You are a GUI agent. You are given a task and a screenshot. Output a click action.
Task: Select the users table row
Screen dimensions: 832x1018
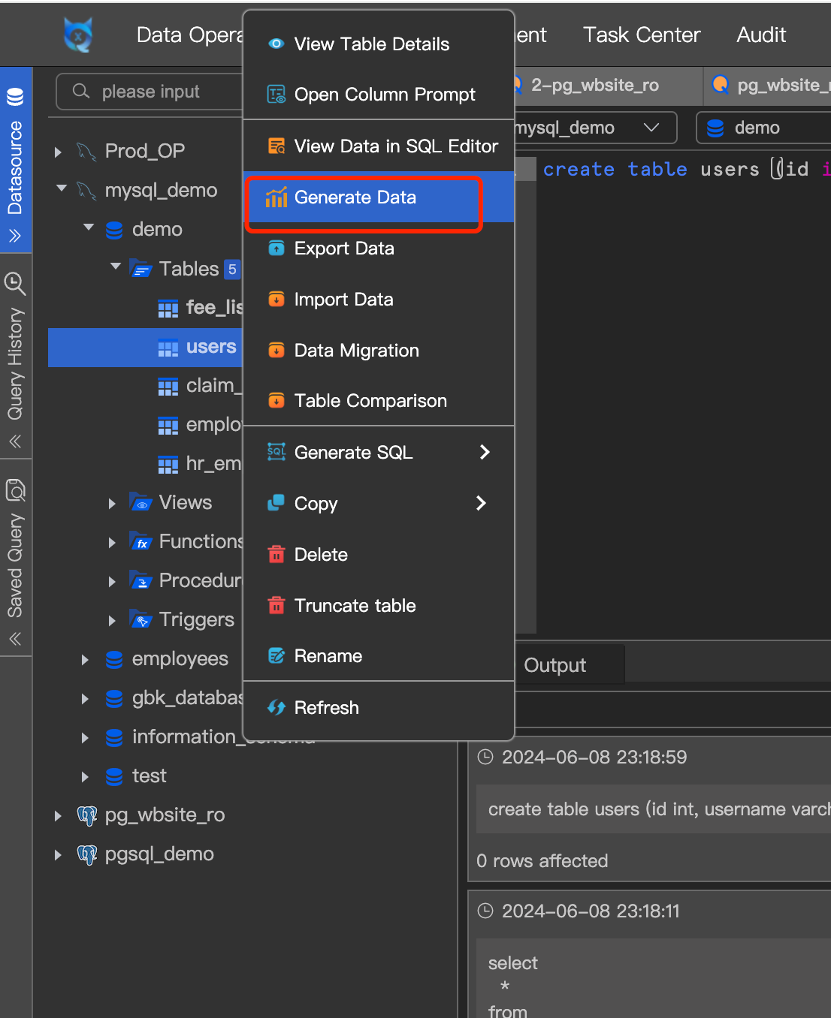coord(145,347)
